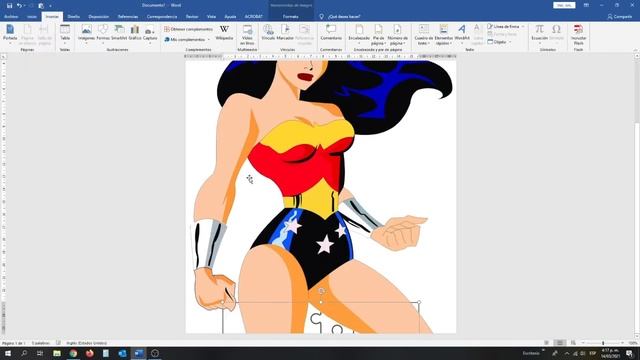Screen dimensions: 640x360
Task: Collapse the ribbon with the chevron
Action: [635, 50]
